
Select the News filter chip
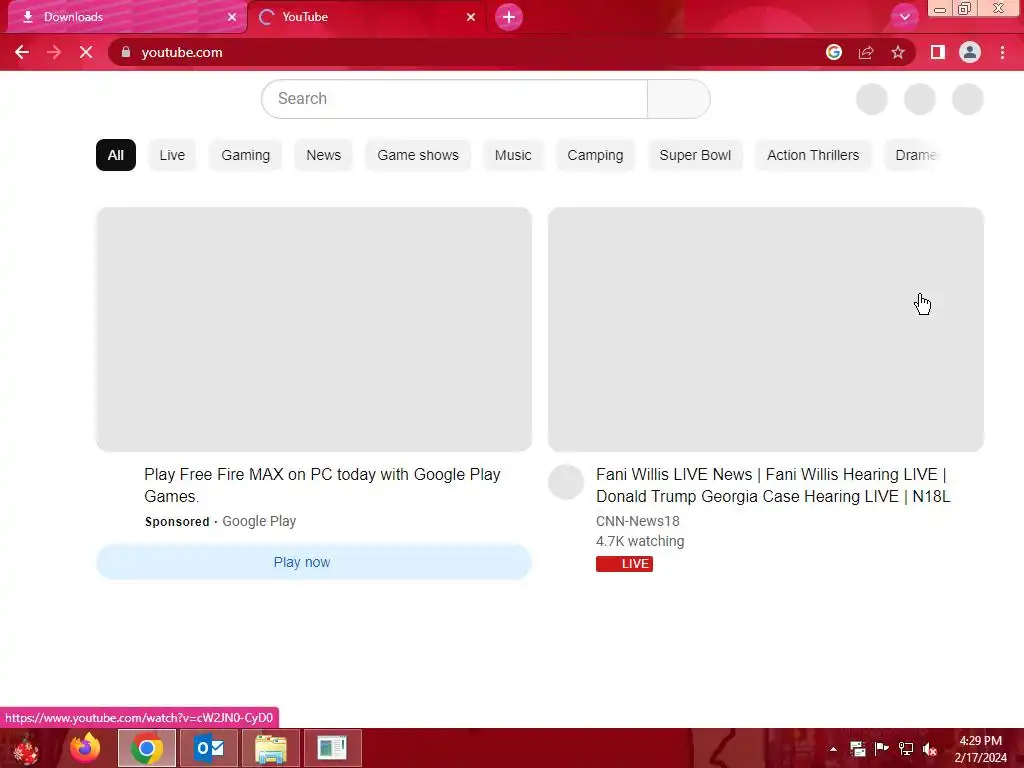(324, 155)
